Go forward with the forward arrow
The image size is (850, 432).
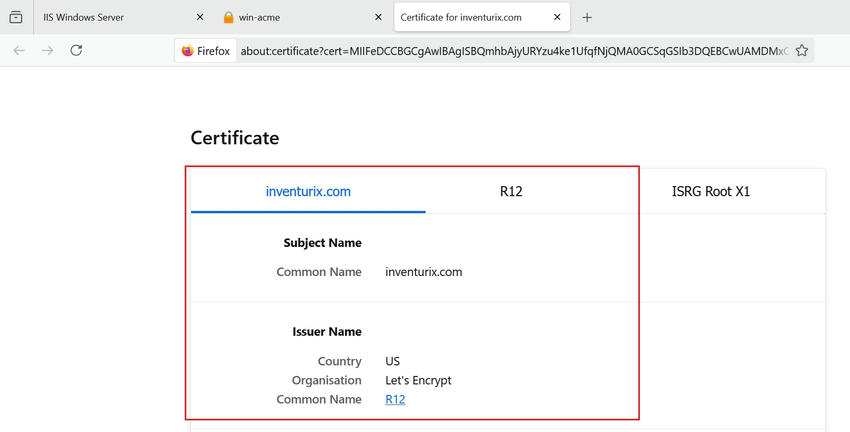pos(48,50)
